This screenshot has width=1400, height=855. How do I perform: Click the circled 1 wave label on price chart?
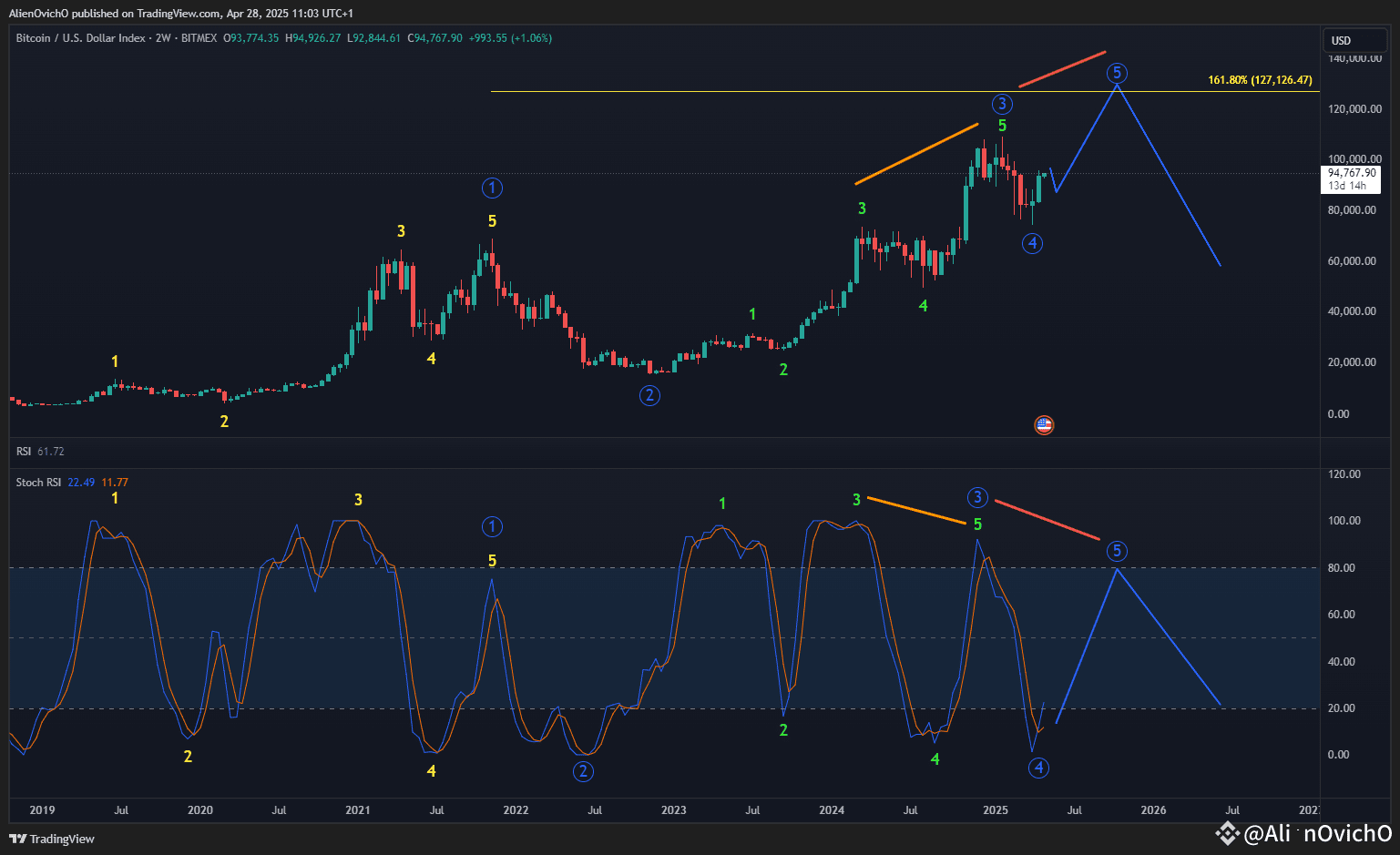492,188
